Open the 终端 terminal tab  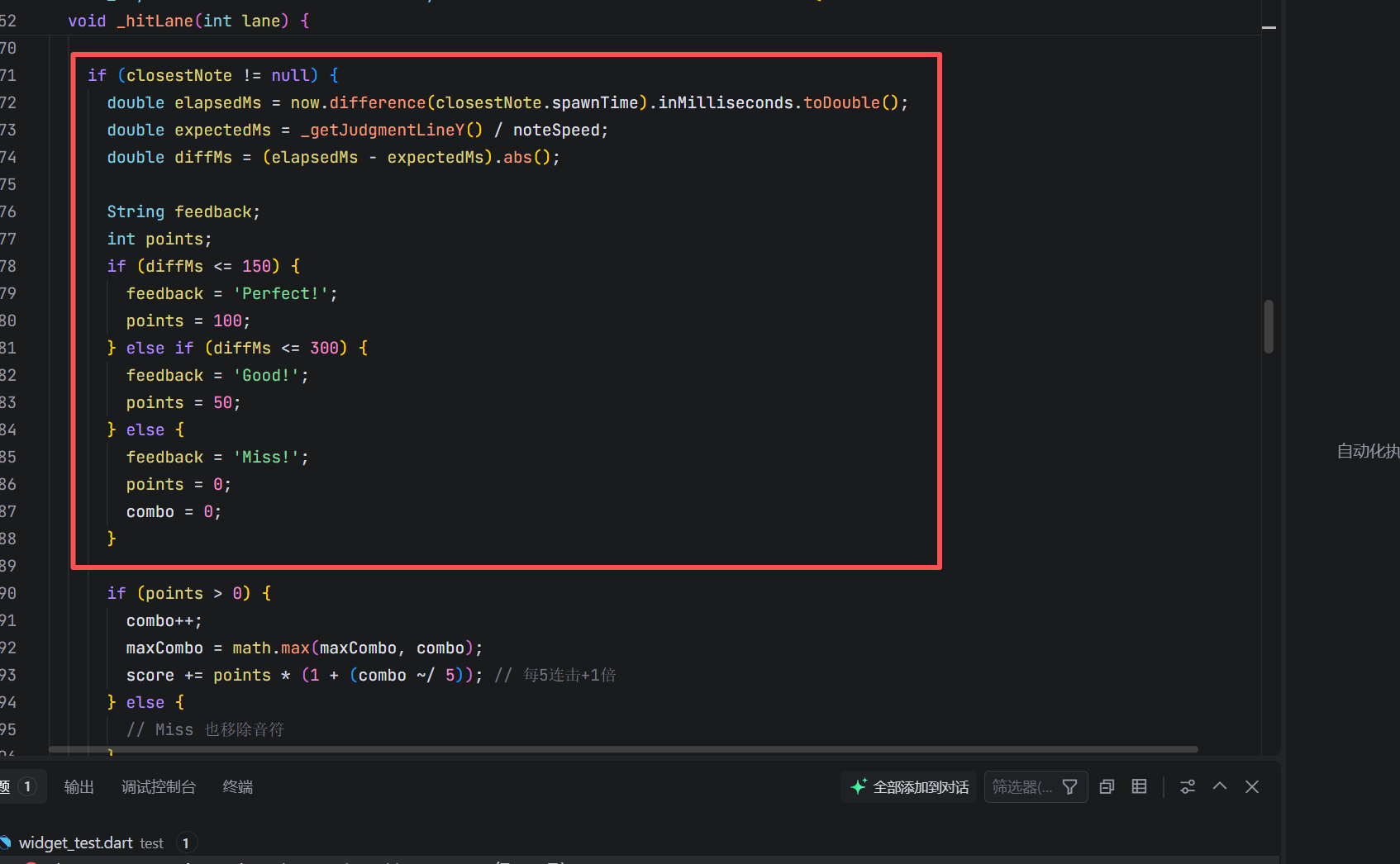[x=238, y=787]
